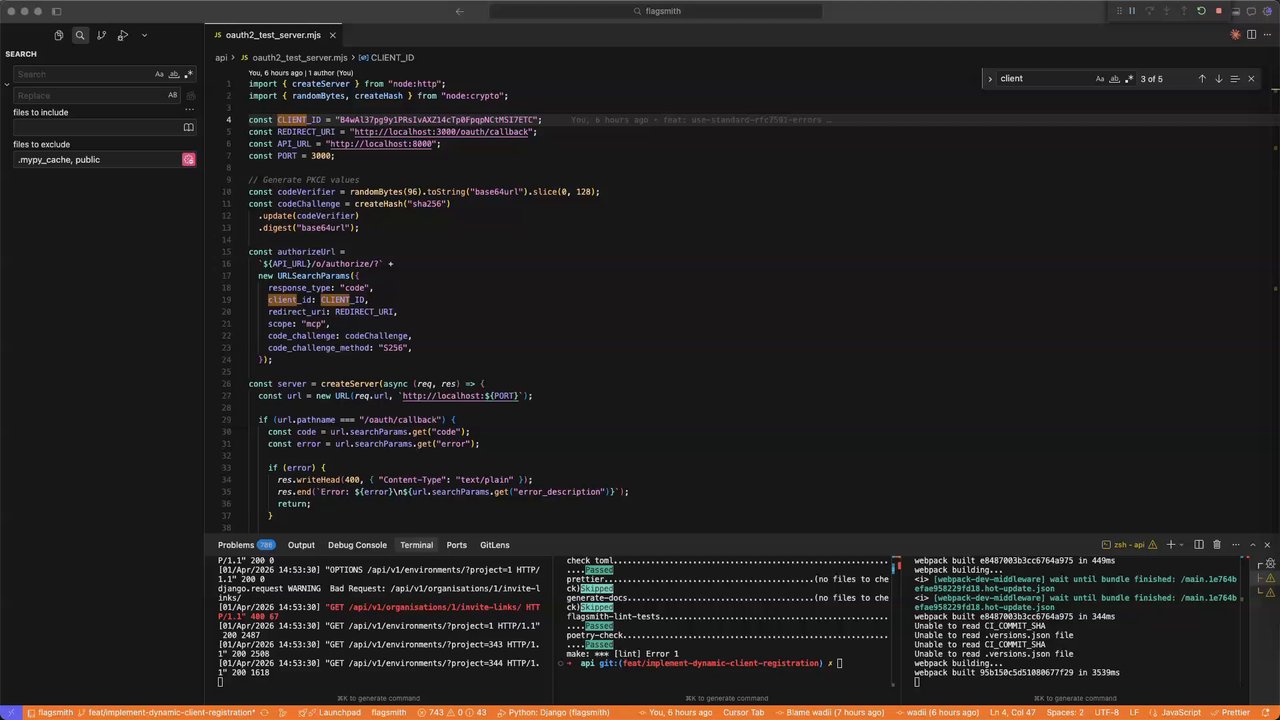Pause the debugger in debug toolbar

1132,11
